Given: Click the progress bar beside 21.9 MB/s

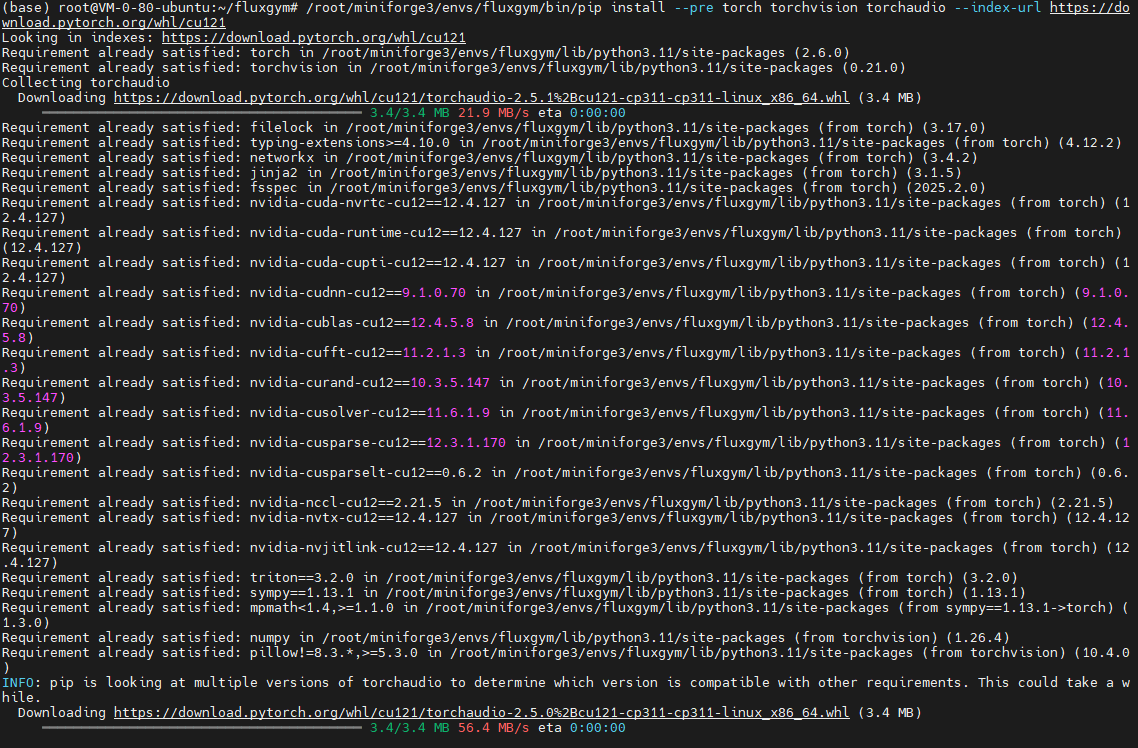Looking at the screenshot, I should pos(202,113).
